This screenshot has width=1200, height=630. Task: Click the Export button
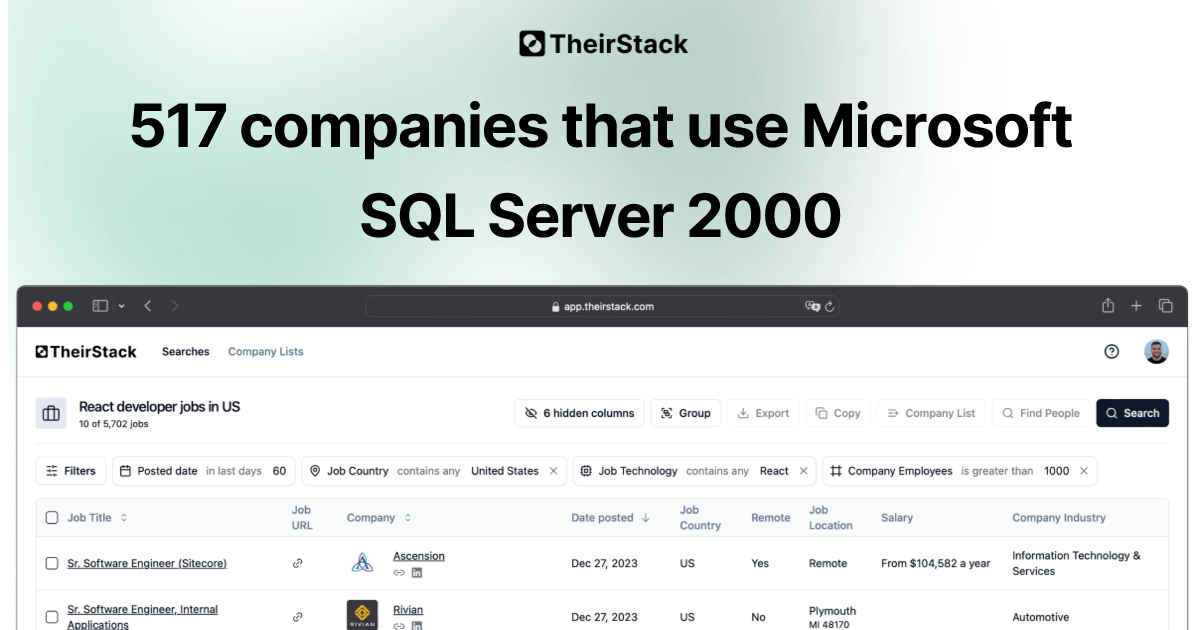point(763,413)
